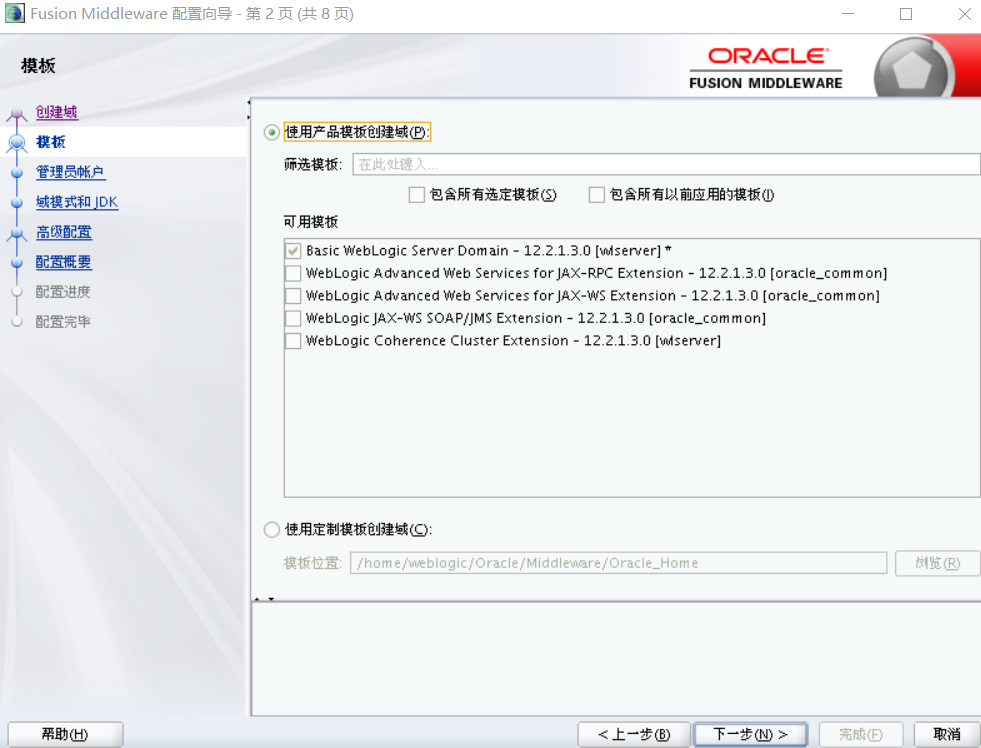
Task: Minimize the configuration wizard window
Action: click(x=848, y=14)
